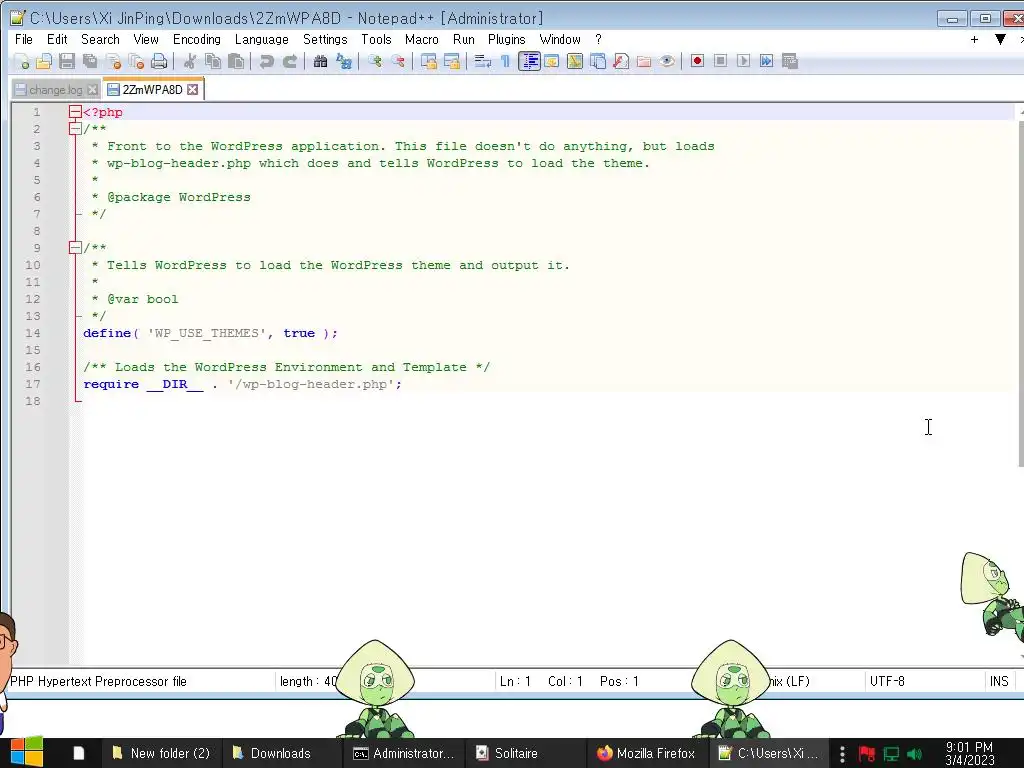Viewport: 1024px width, 768px height.
Task: Toggle synchronized horizontal scrolling
Action: pyautogui.click(x=451, y=61)
